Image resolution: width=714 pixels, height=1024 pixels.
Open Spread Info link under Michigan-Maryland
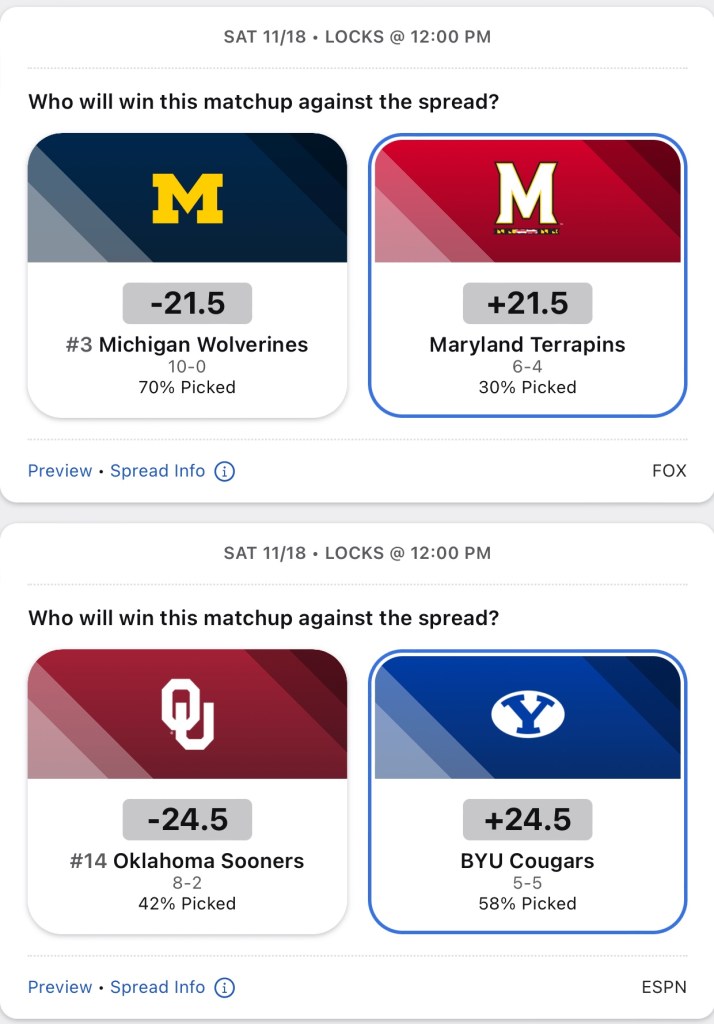coord(157,471)
